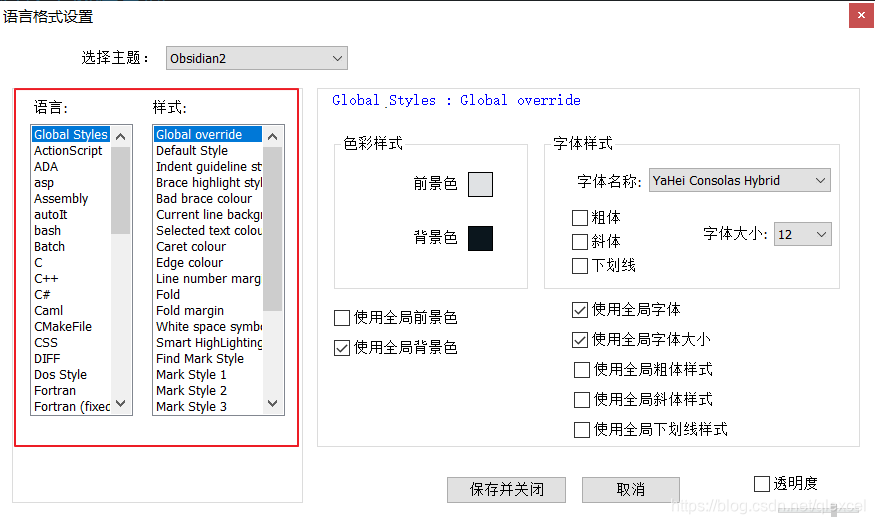Screen dimensions: 875x524
Task: Select Fold margin entry
Action: click(208, 311)
